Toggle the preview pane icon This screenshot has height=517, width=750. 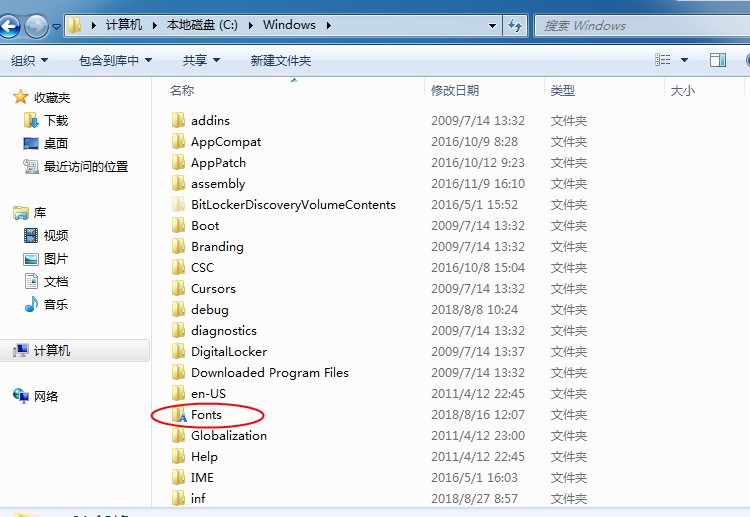tap(717, 60)
